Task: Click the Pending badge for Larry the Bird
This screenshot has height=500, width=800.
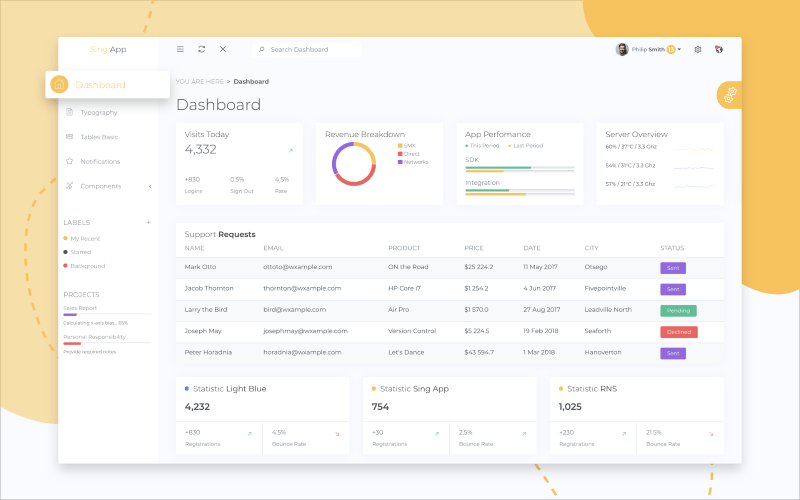Action: pos(678,310)
